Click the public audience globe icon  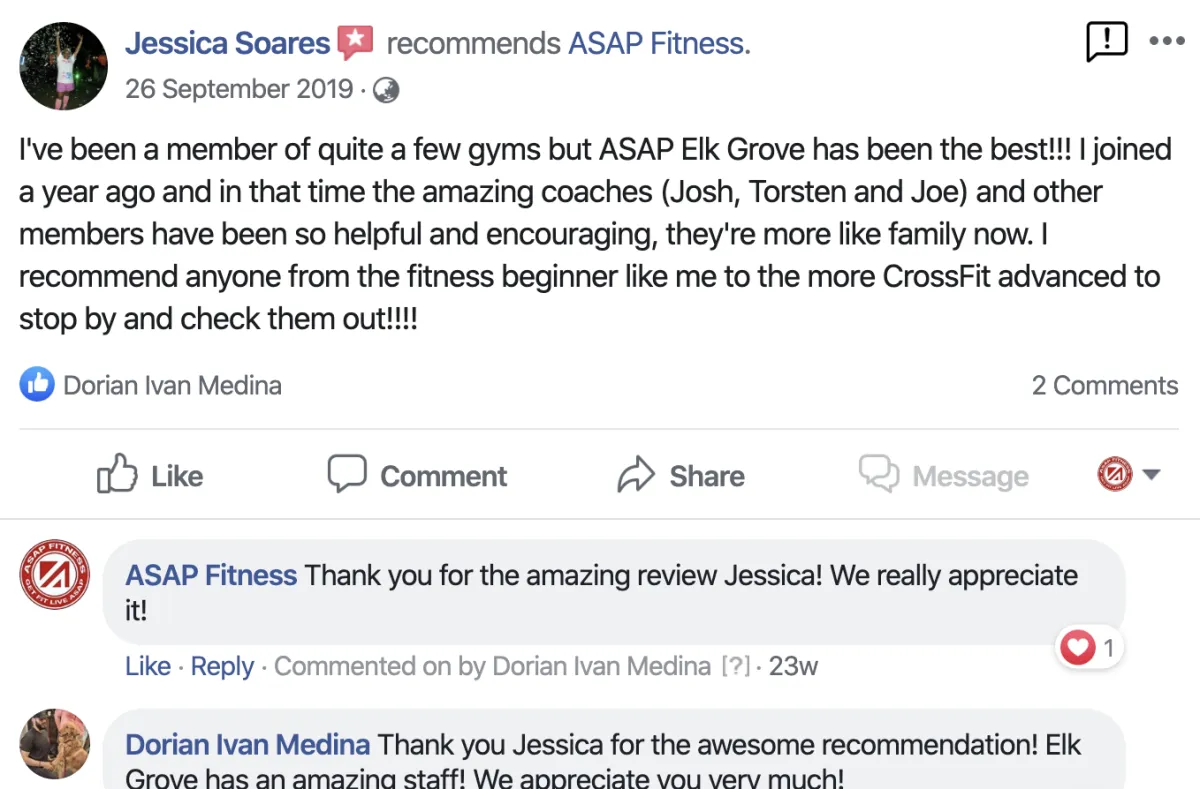386,90
